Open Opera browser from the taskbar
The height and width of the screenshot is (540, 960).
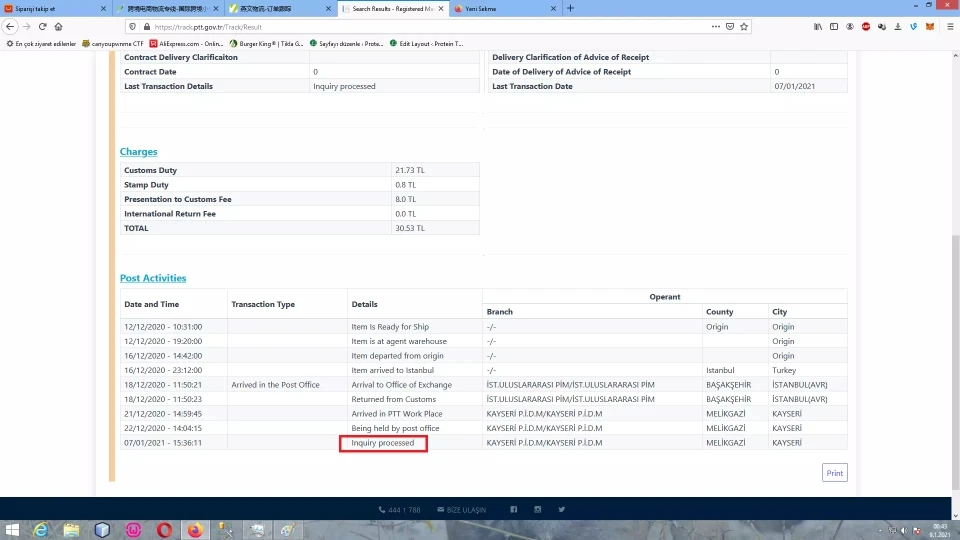[x=164, y=530]
